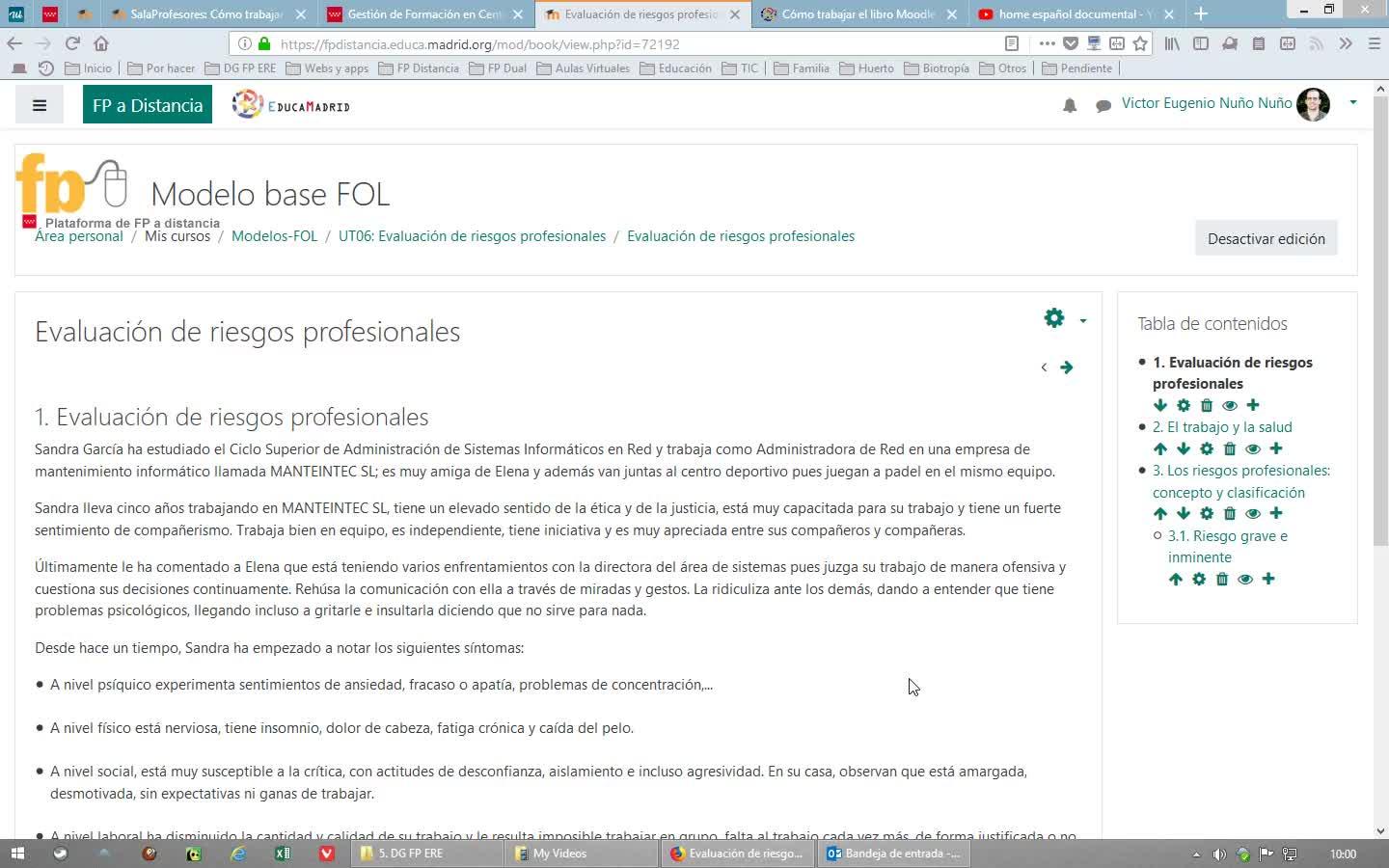Viewport: 1389px width, 868px height.
Task: Go to FP a Distancia home
Action: (x=148, y=105)
